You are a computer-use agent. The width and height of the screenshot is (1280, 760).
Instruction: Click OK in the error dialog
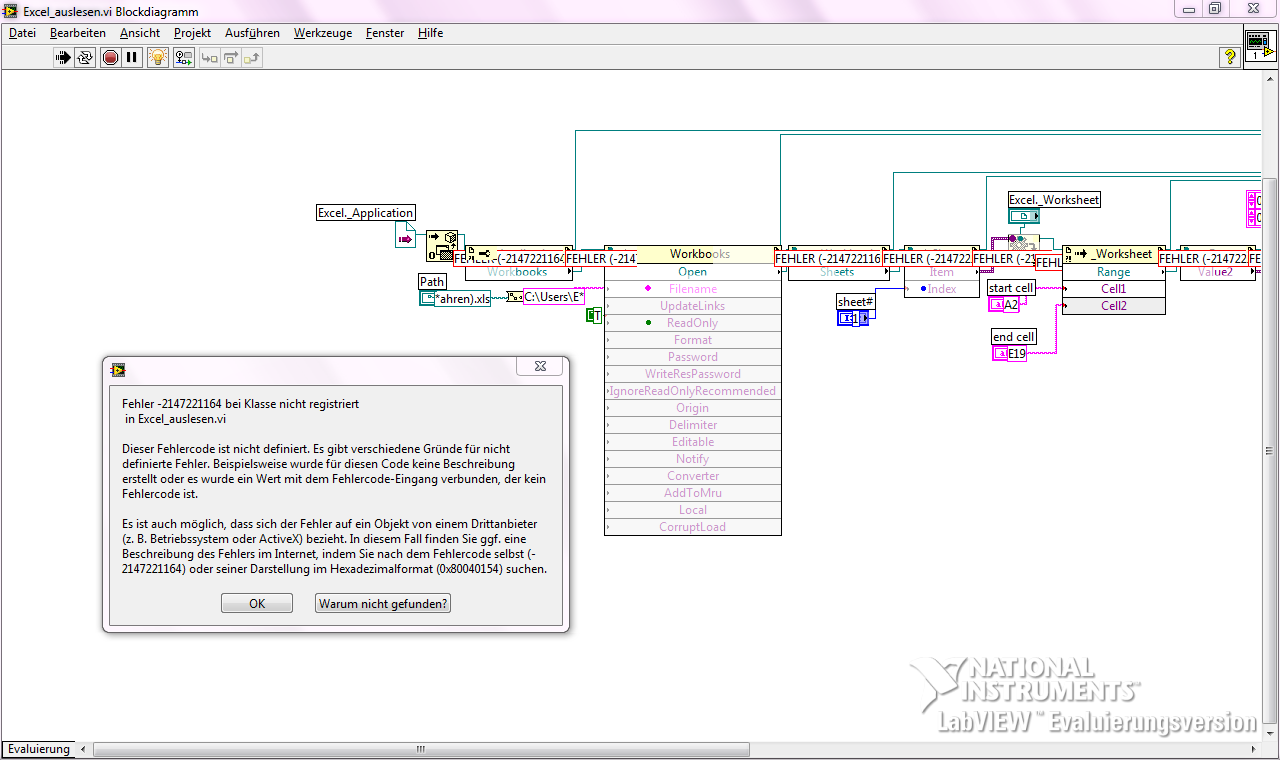[x=257, y=604]
